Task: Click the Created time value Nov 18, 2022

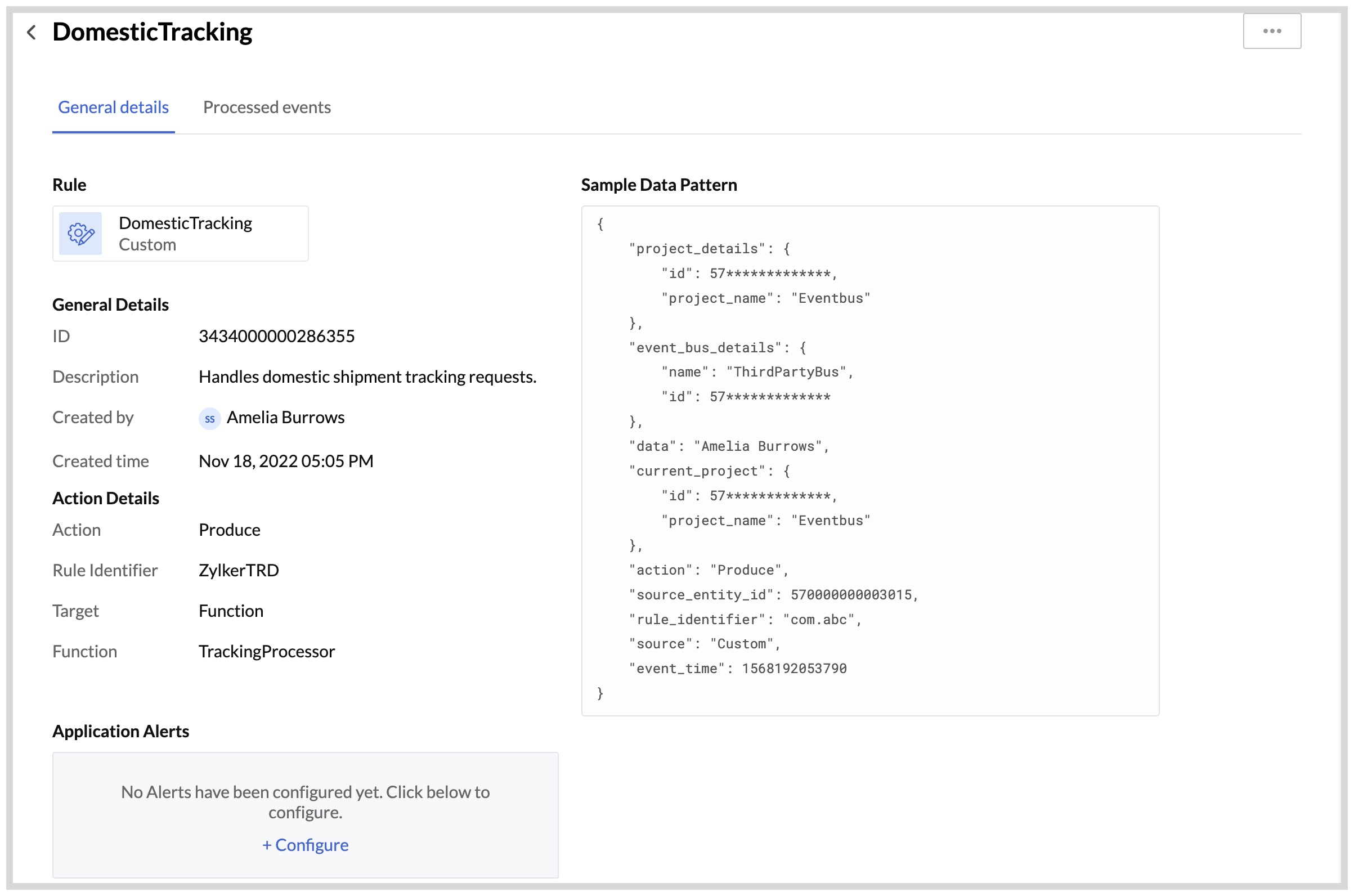Action: click(x=286, y=460)
